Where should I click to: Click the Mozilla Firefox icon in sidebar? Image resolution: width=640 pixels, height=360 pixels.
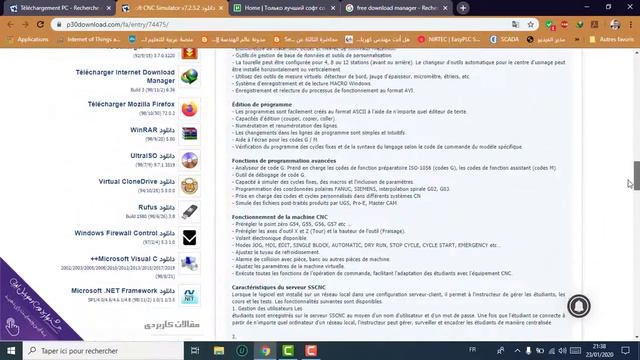pyautogui.click(x=189, y=109)
